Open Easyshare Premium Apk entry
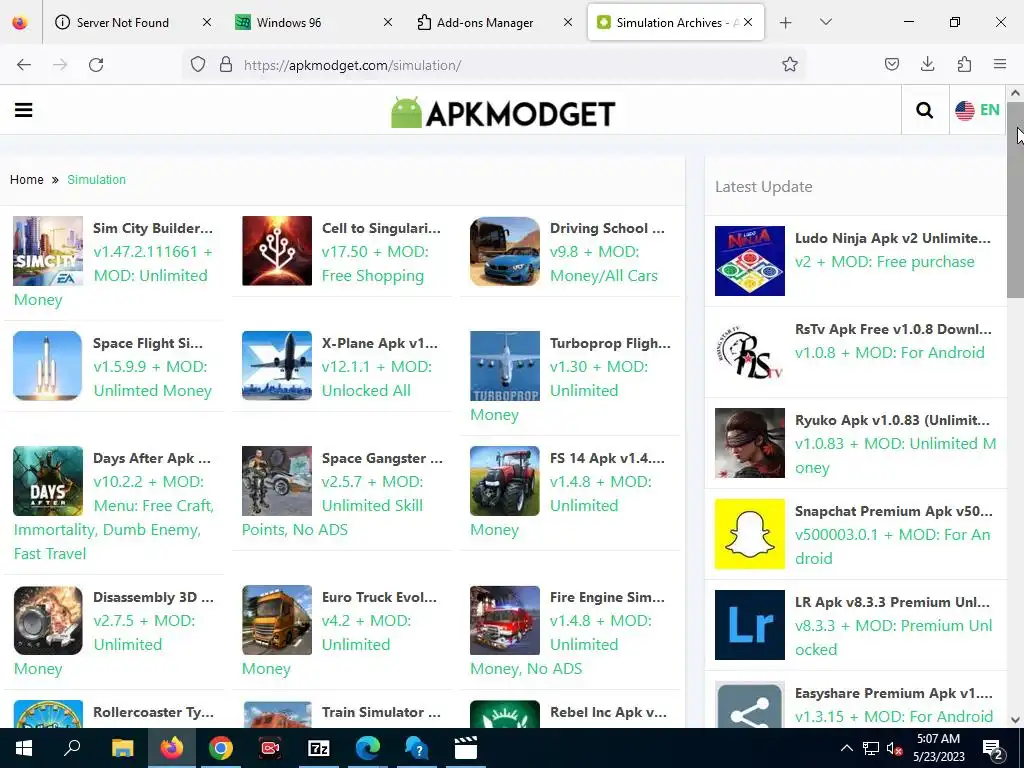This screenshot has height=768, width=1024. pyautogui.click(x=893, y=693)
